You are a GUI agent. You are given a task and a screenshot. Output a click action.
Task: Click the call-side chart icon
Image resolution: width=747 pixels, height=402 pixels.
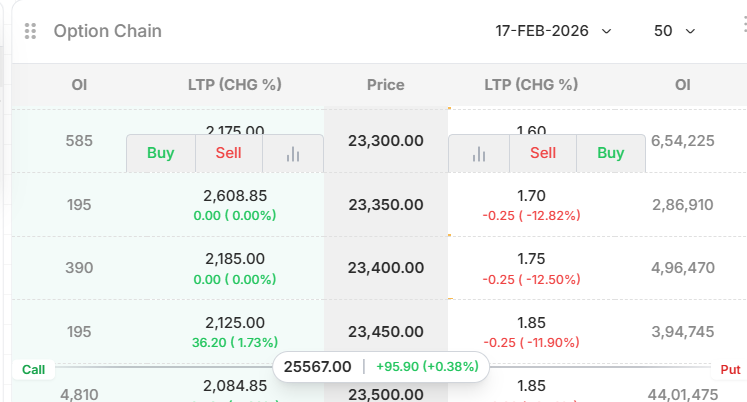293,153
